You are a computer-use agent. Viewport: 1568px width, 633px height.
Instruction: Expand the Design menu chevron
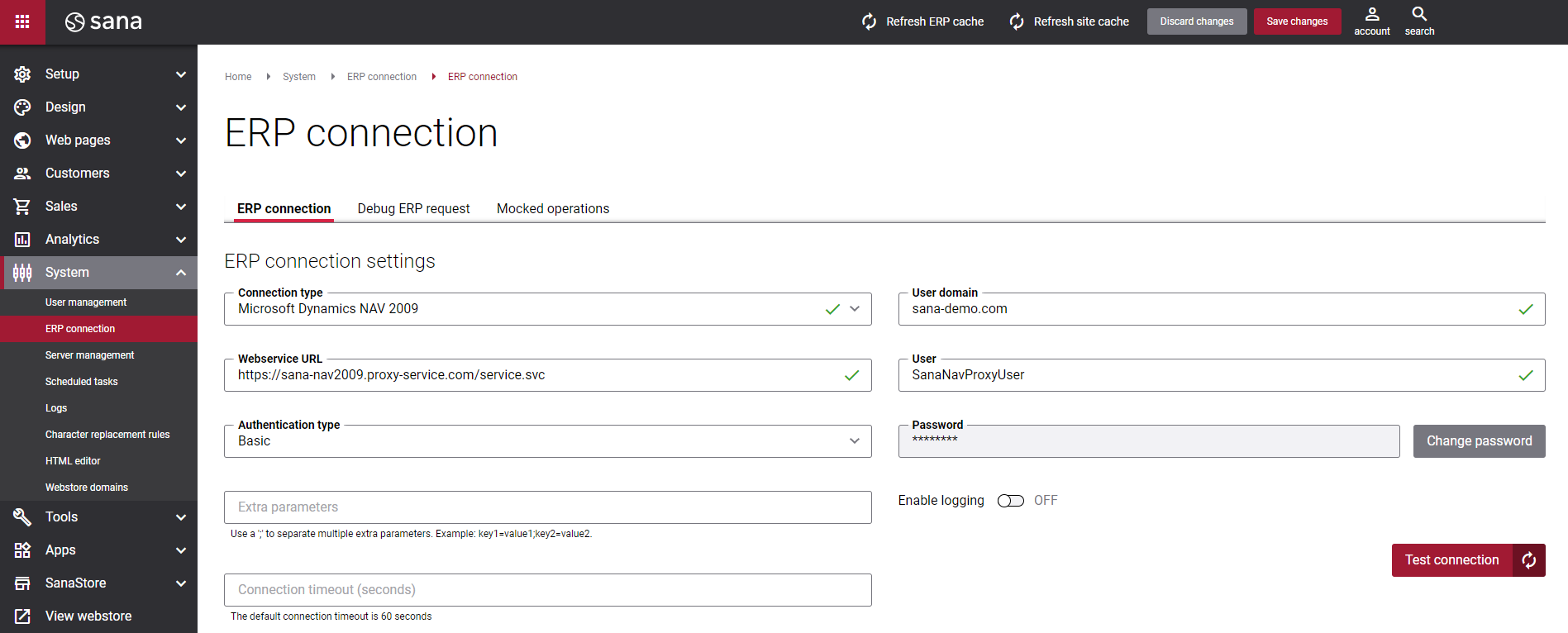[x=181, y=107]
